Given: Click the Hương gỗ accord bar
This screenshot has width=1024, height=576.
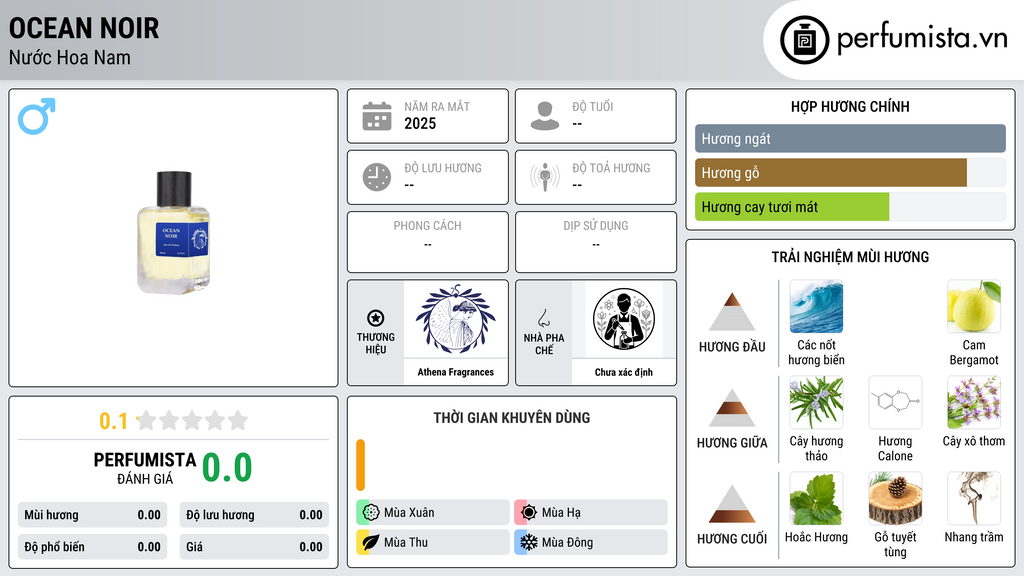Looking at the screenshot, I should pyautogui.click(x=850, y=172).
